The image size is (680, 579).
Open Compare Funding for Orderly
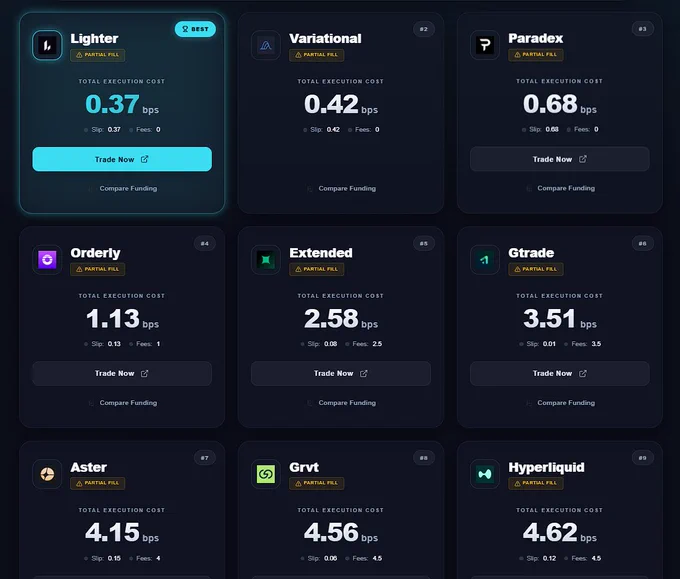point(123,403)
